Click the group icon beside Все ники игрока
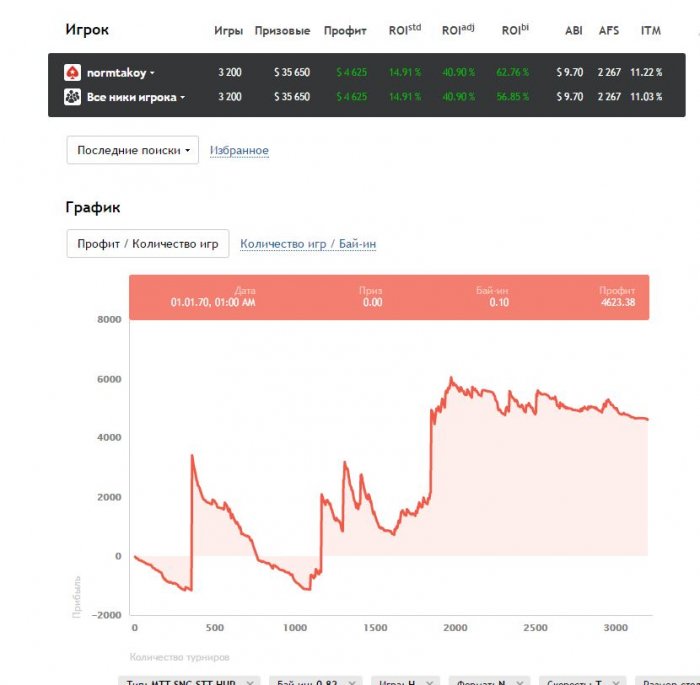 click(72, 97)
